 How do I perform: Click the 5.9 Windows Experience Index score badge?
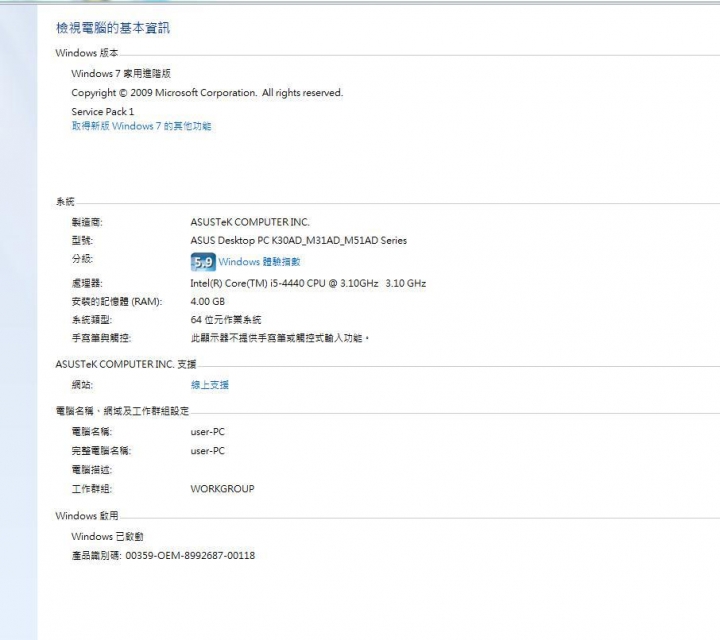coord(203,262)
